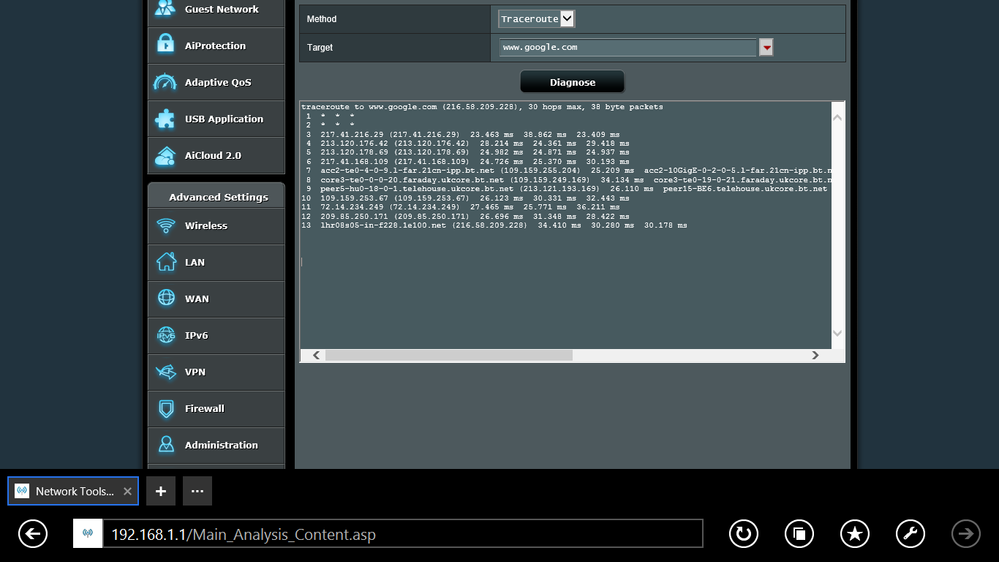Focus the browser address bar URL

[405, 534]
